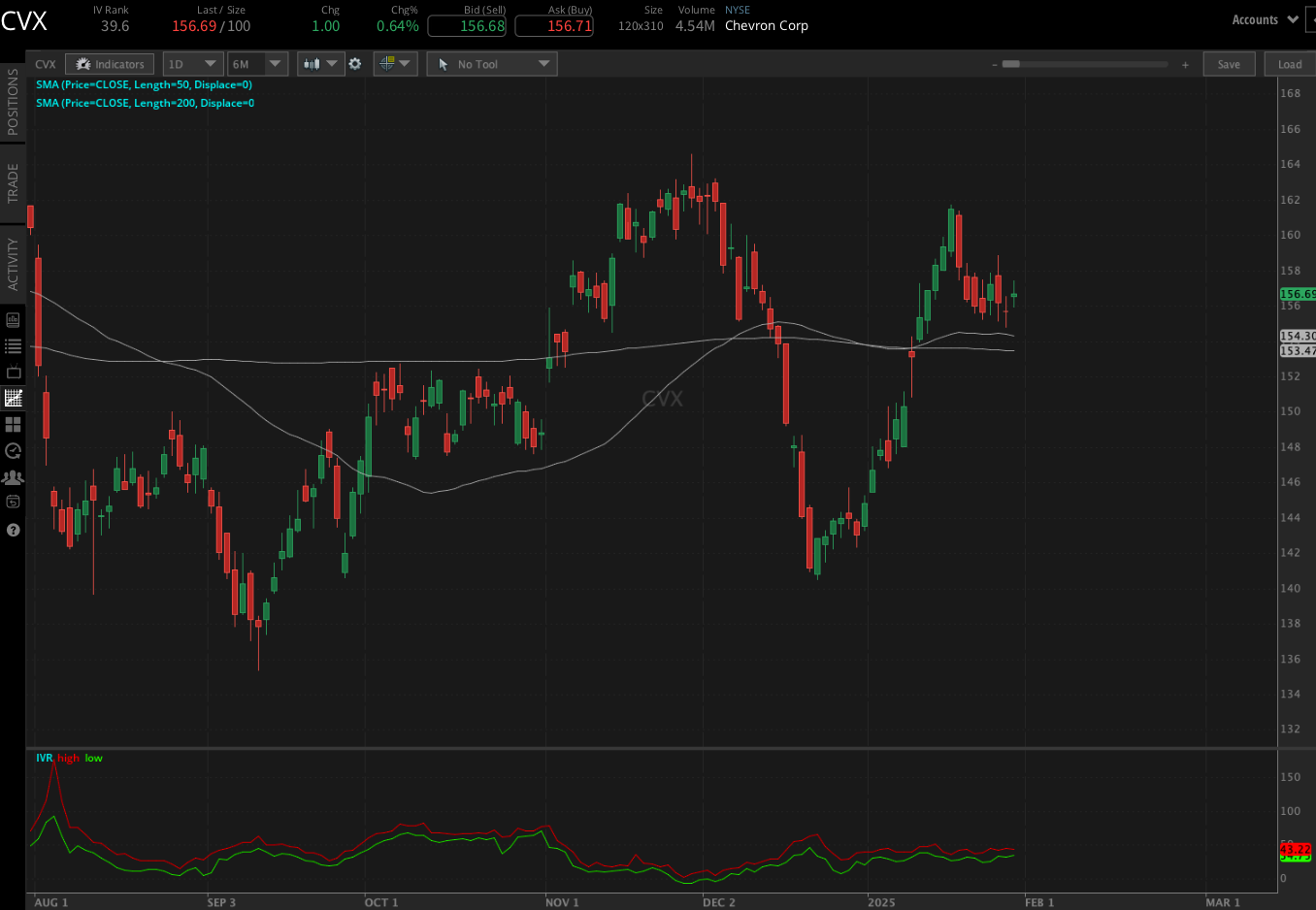Zoom in with the plus button
The image size is (1316, 910).
point(1185,65)
